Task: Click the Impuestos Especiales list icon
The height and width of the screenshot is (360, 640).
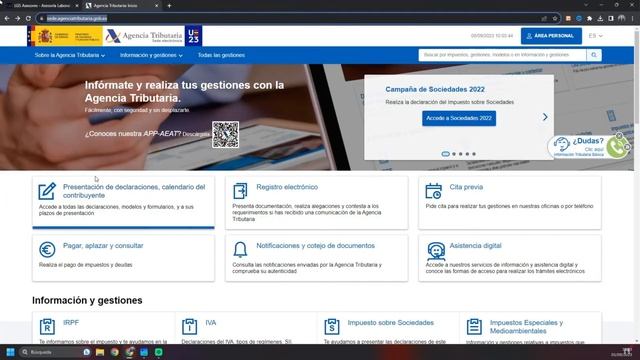Action: pos(474,327)
